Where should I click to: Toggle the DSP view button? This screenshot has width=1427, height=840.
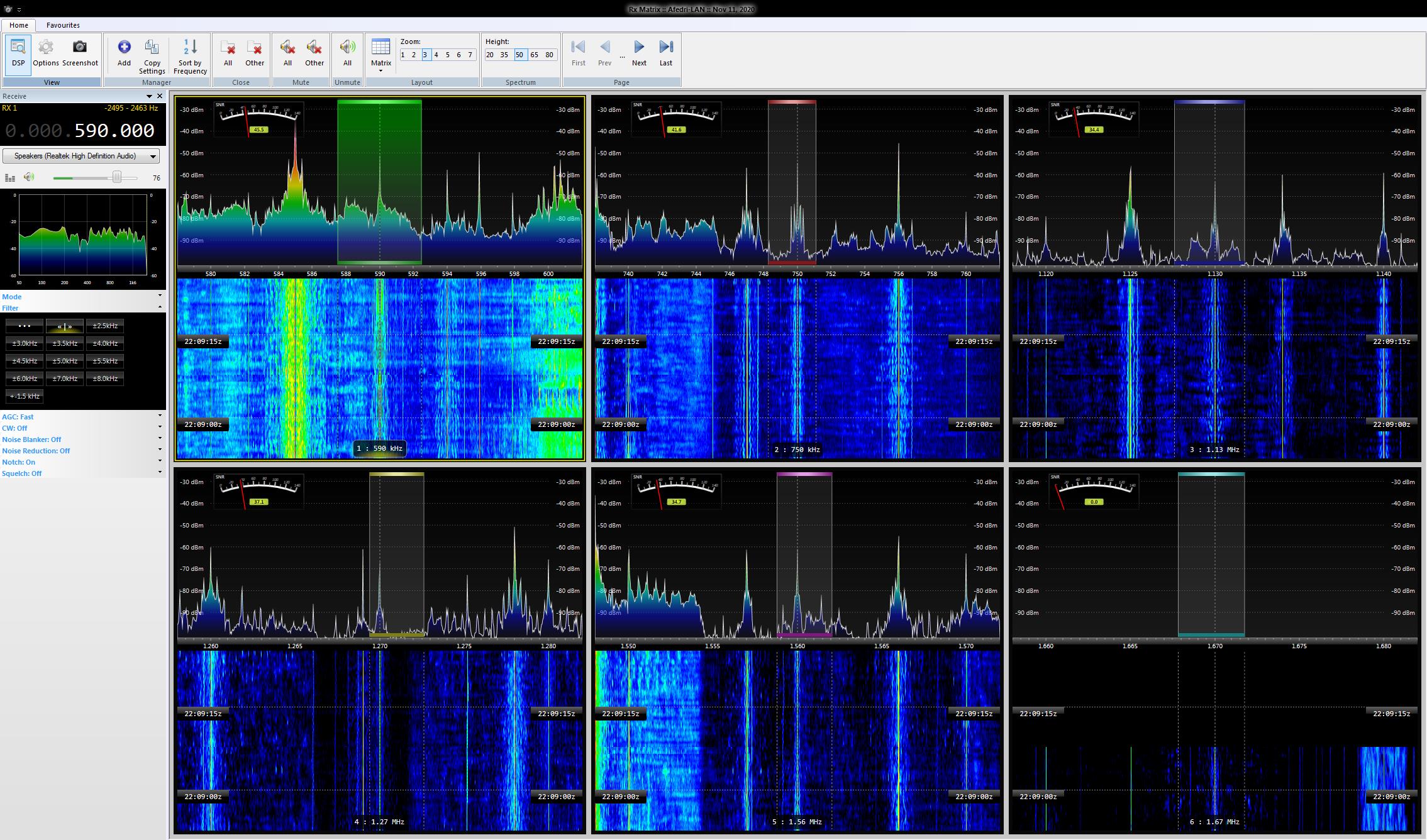point(18,54)
